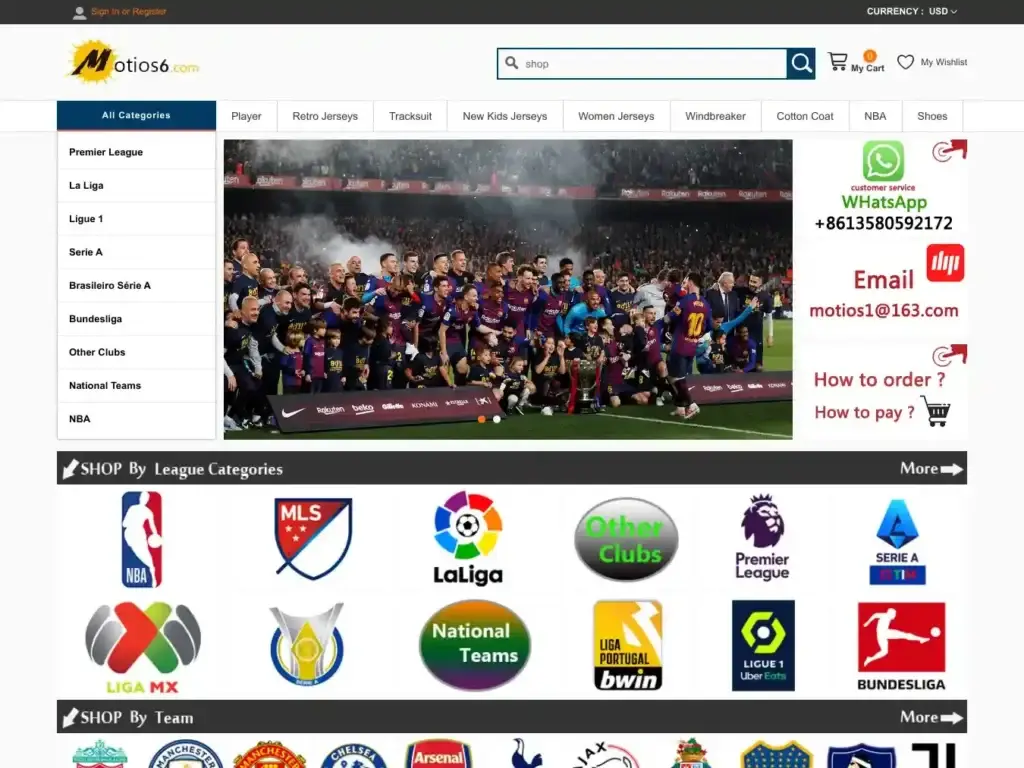Image resolution: width=1024 pixels, height=768 pixels.
Task: Expand the All Categories menu
Action: click(136, 116)
